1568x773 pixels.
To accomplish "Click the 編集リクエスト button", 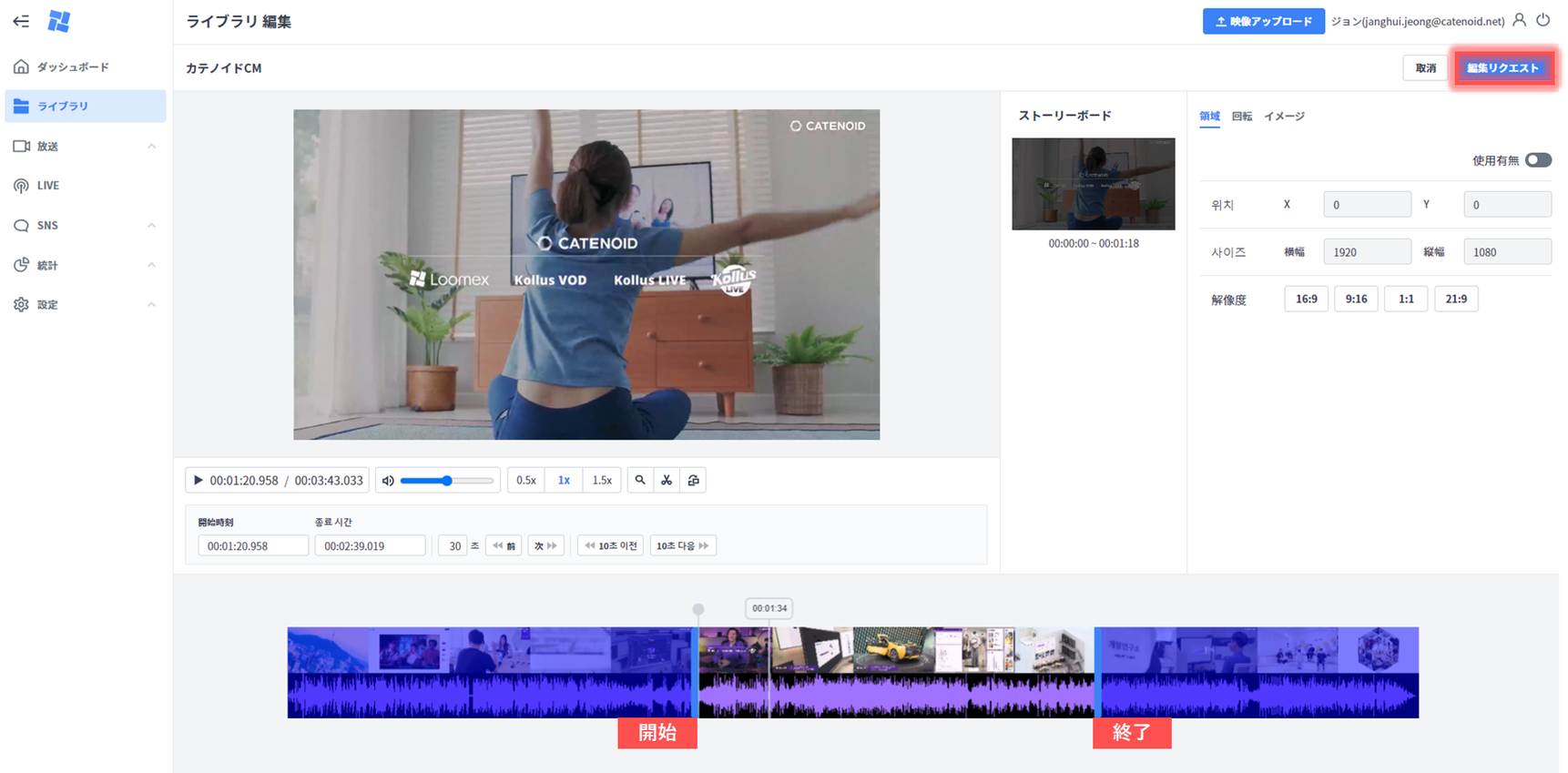I will (1502, 68).
